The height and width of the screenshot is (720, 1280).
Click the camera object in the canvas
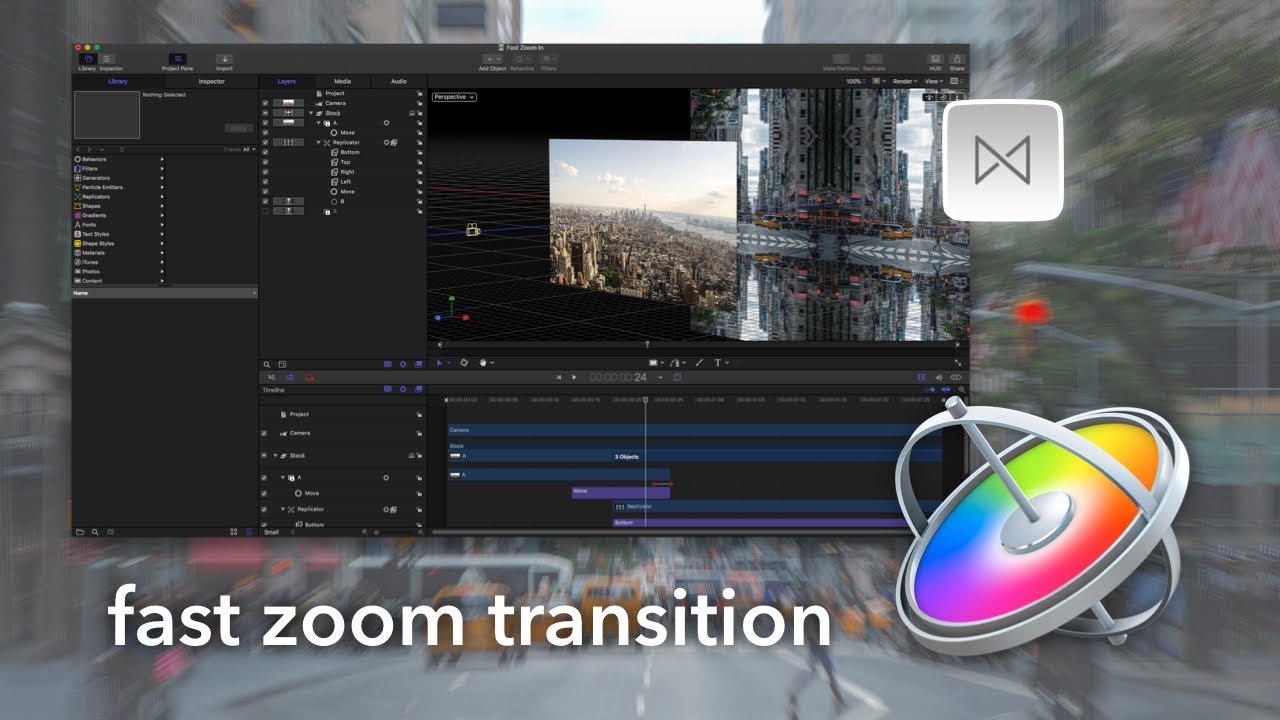click(472, 230)
